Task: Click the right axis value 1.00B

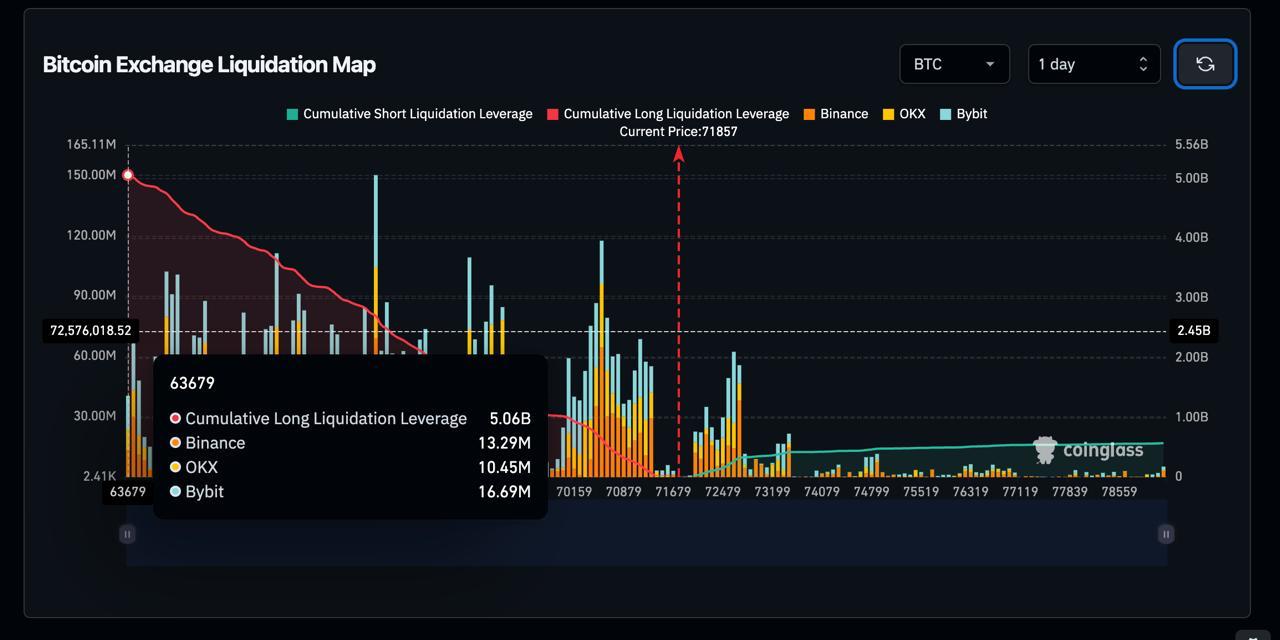Action: point(1192,417)
